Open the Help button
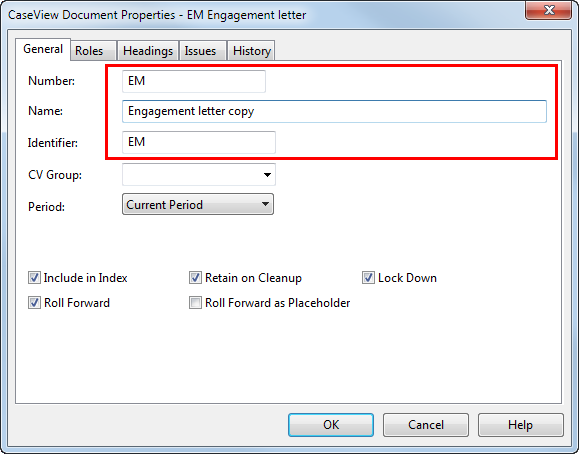The image size is (579, 454). tap(521, 425)
